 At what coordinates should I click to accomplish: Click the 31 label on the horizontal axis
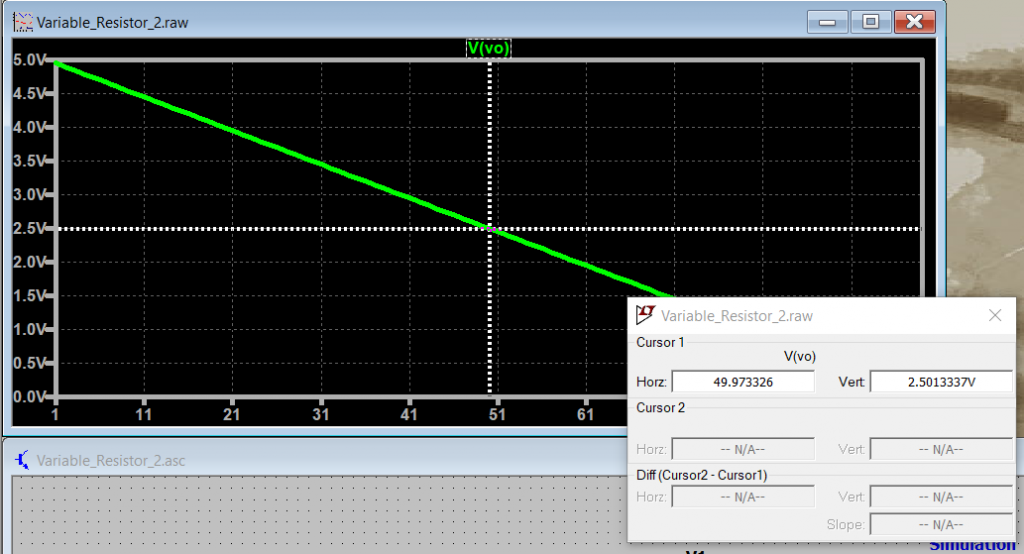[321, 414]
